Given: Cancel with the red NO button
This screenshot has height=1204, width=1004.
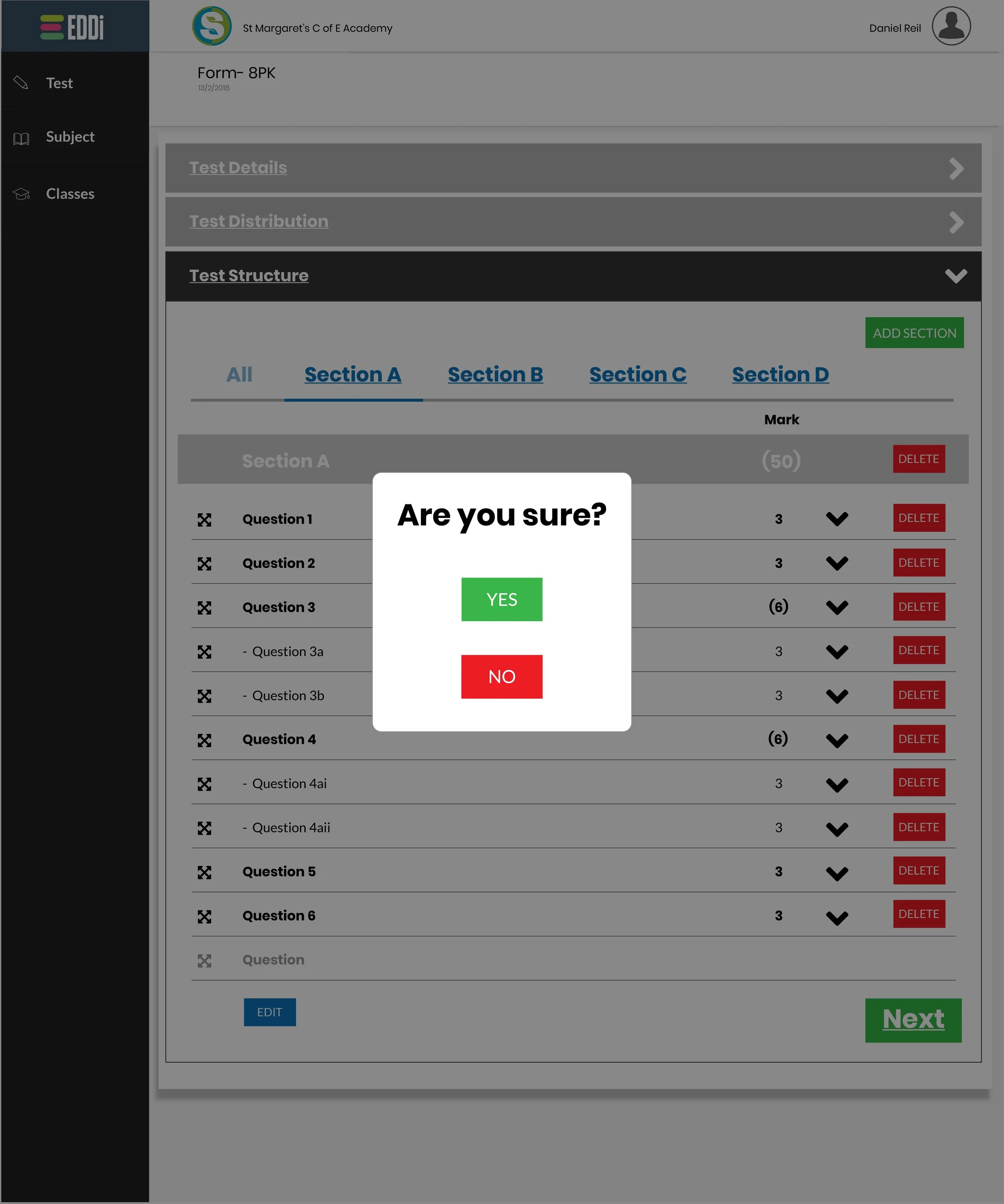Looking at the screenshot, I should pos(501,677).
